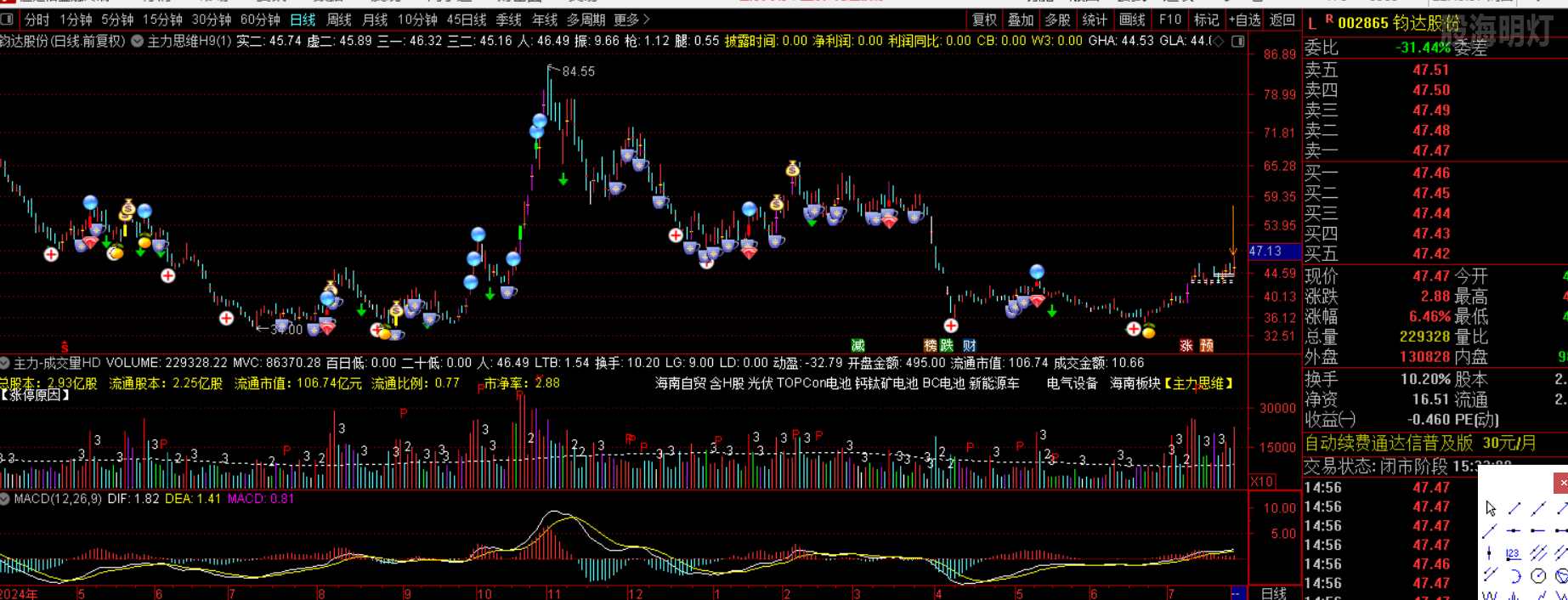
Task: Click the 财 marker on the chart timeline
Action: (x=970, y=345)
